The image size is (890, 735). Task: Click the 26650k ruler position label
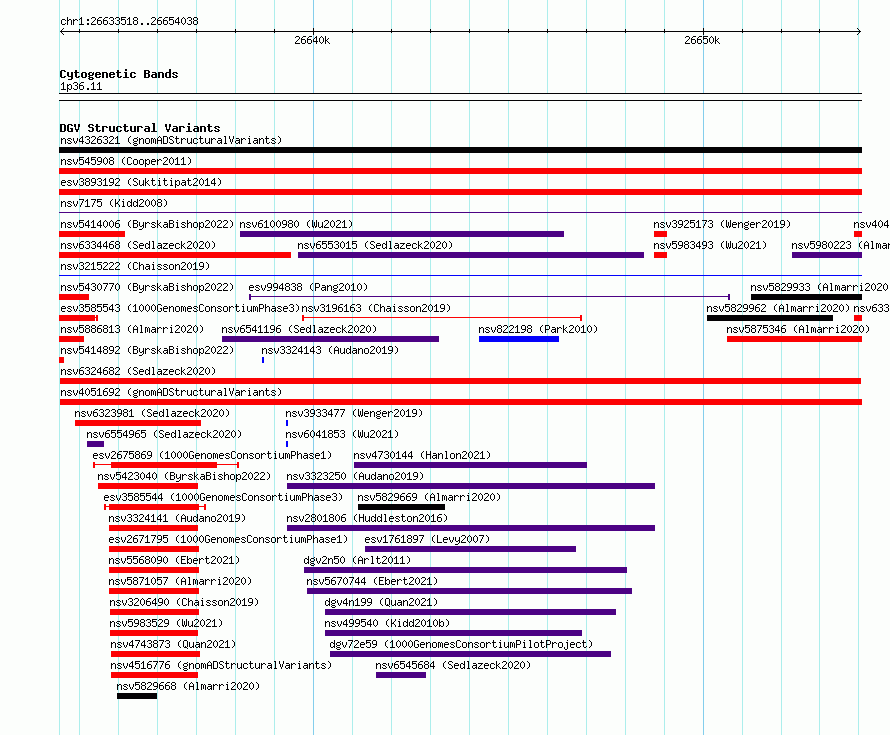tap(702, 40)
